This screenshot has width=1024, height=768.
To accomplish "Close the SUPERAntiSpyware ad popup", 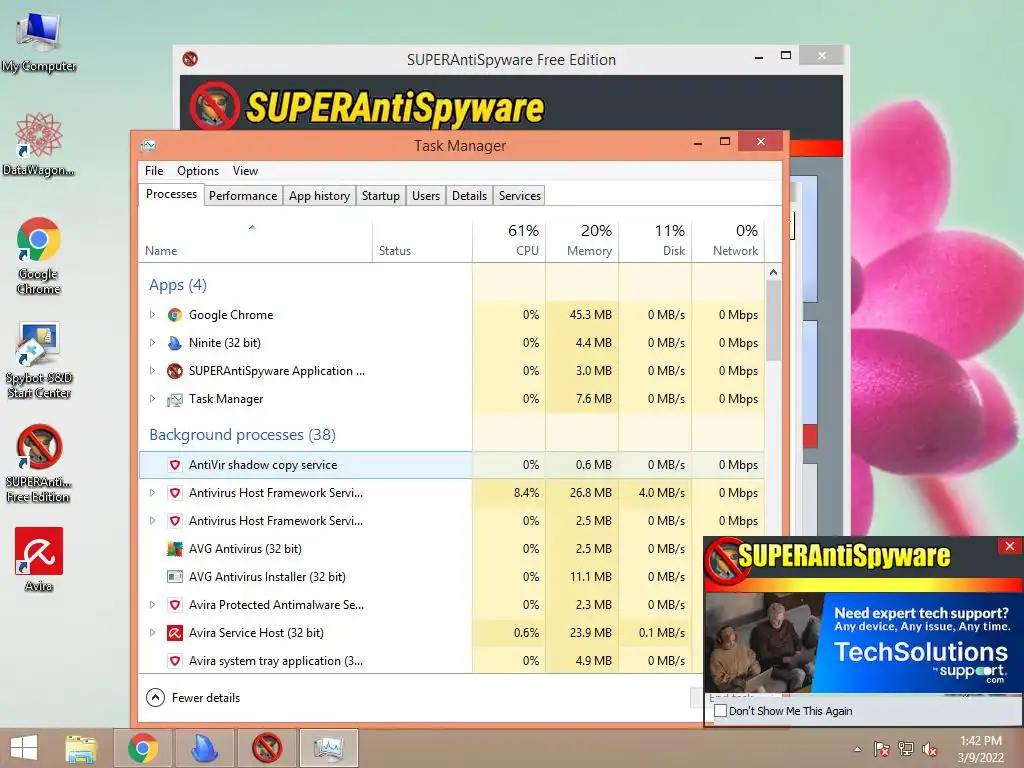I will pos(1010,546).
